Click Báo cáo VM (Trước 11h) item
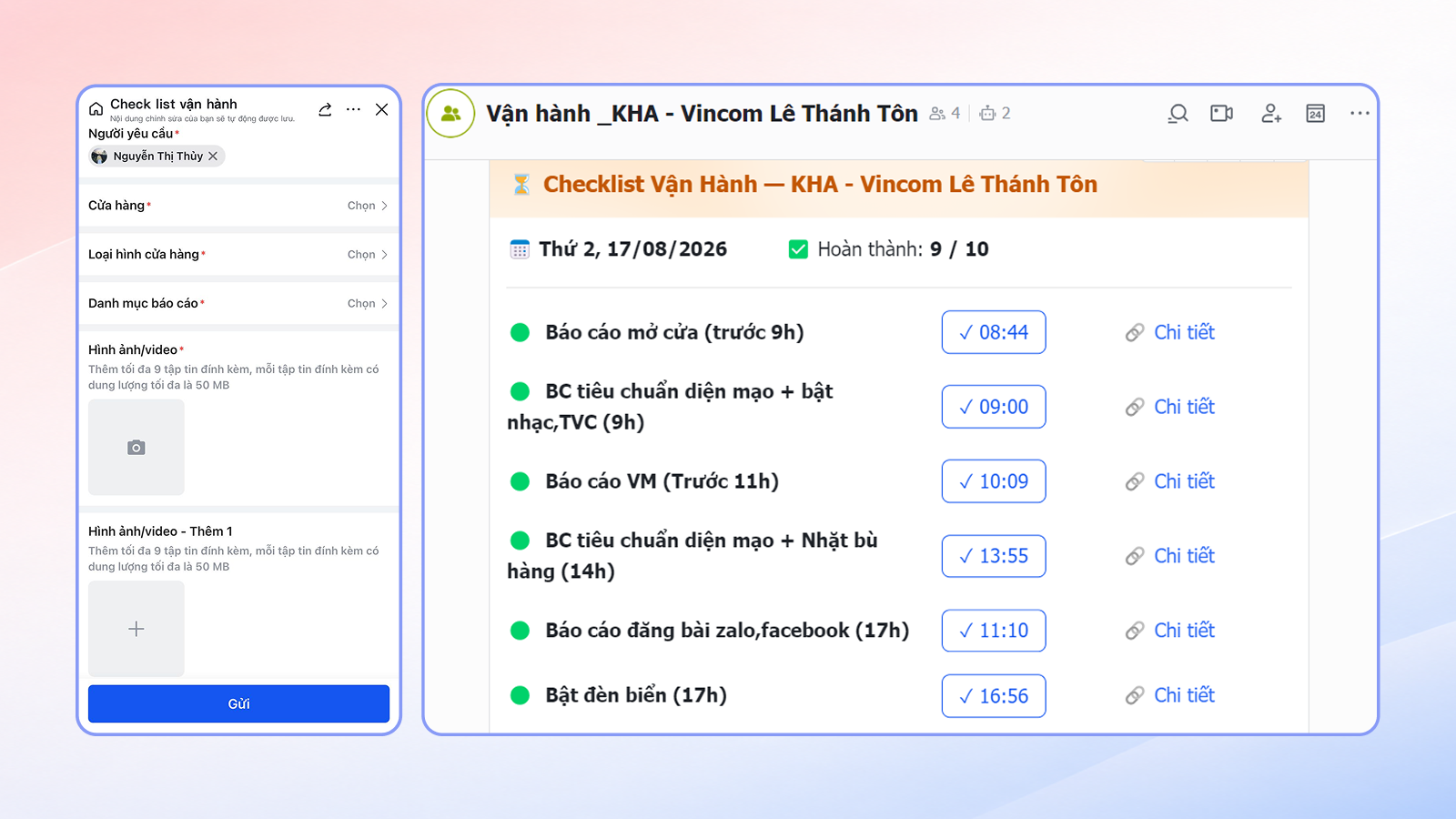The image size is (1456, 819). coord(662,481)
